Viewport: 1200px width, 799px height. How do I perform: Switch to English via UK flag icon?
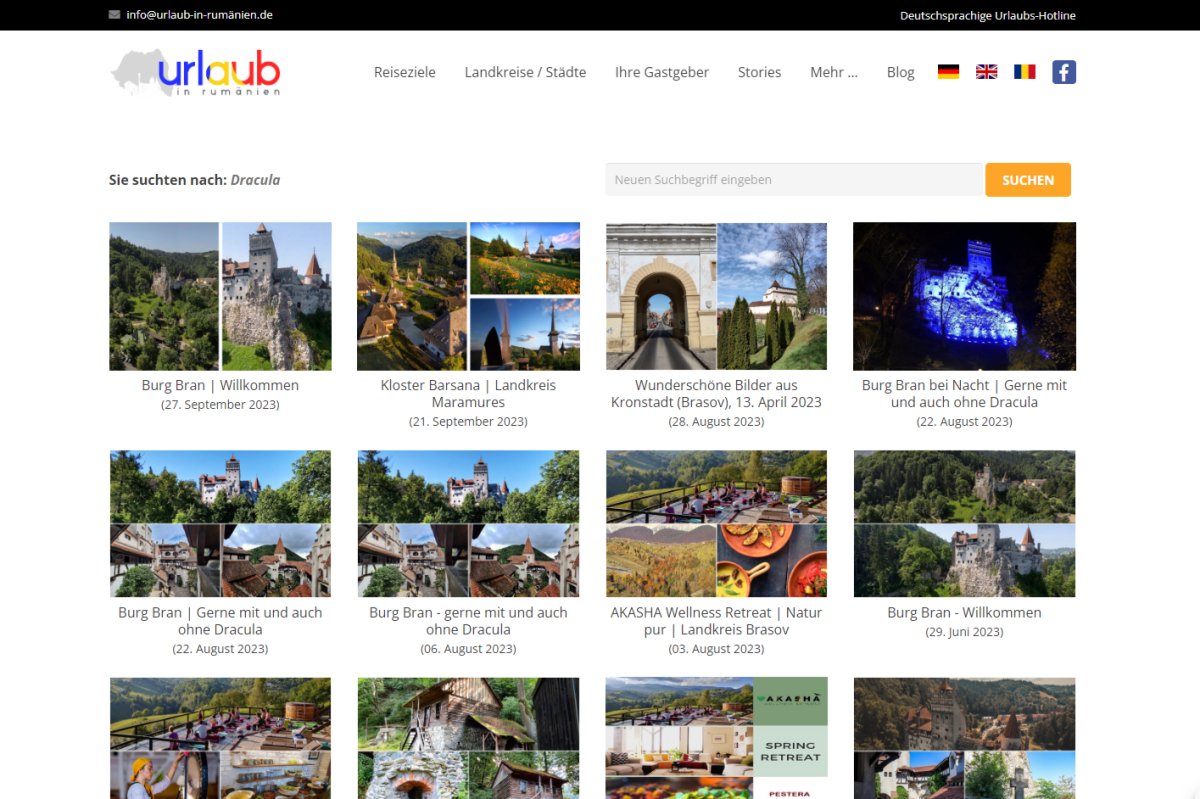(x=986, y=72)
